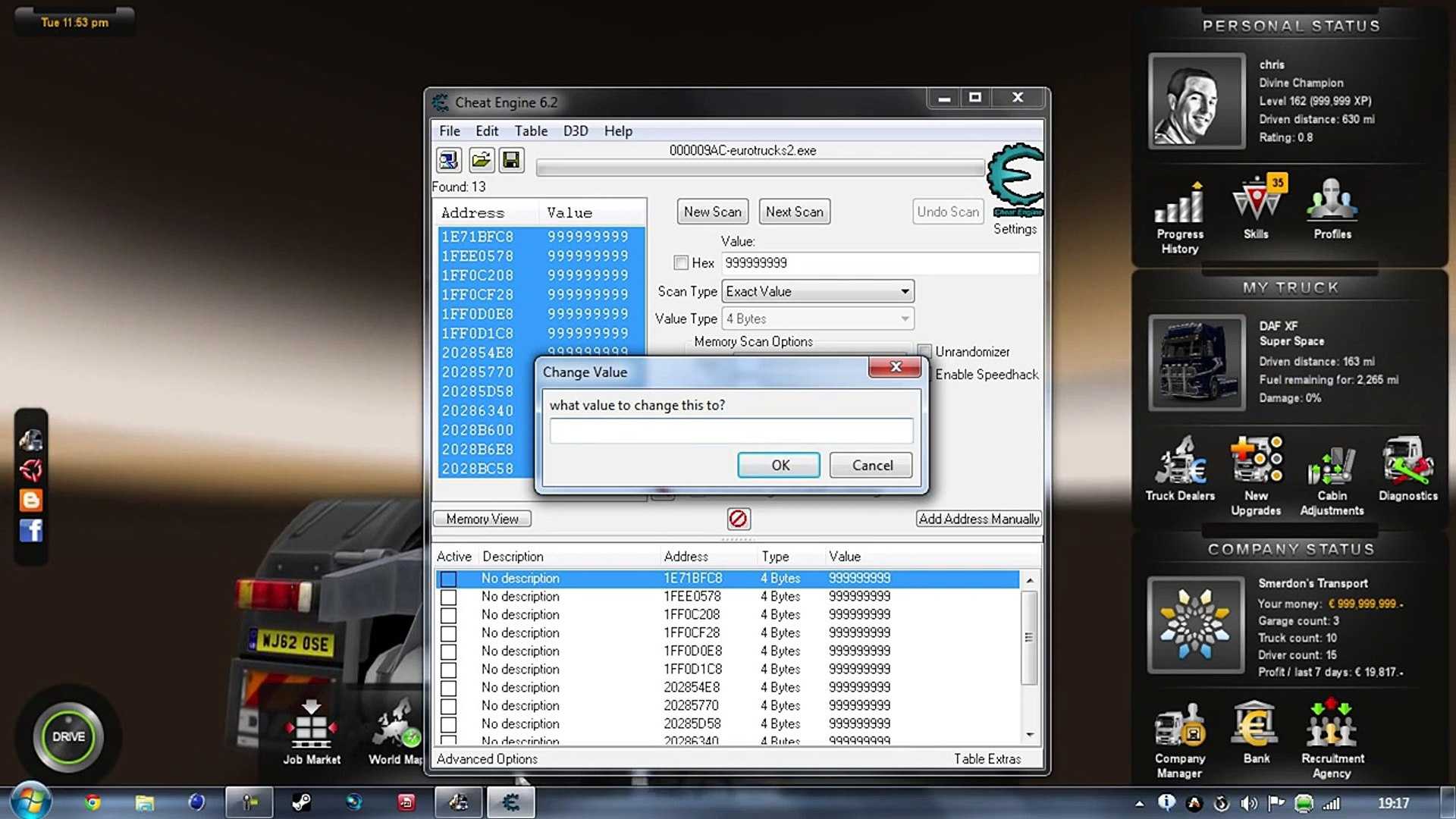Open the New Scan function
Screen dimensions: 1456x819
(713, 211)
